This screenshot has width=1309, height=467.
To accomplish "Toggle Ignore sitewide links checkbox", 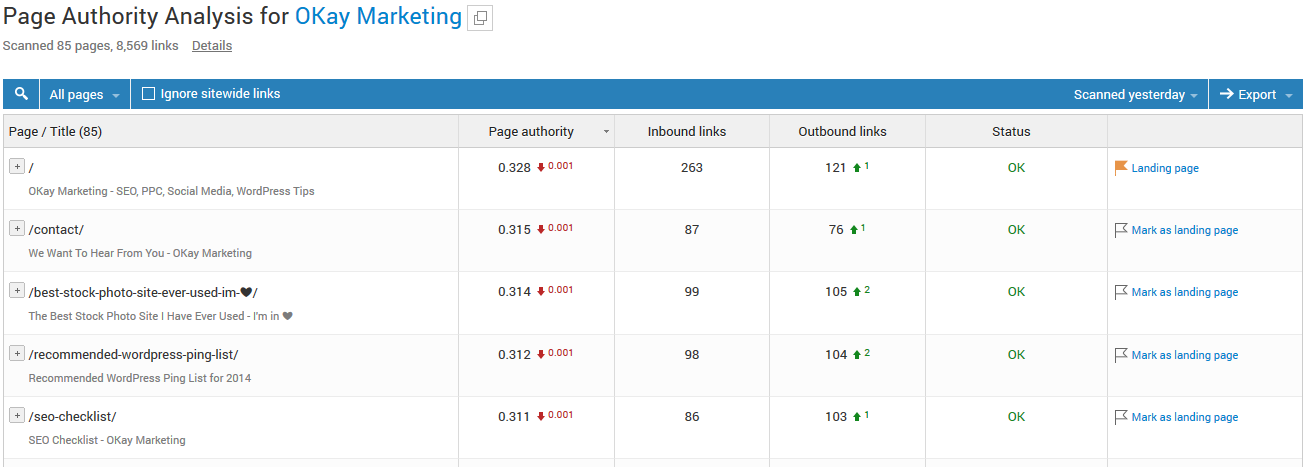I will [x=148, y=94].
